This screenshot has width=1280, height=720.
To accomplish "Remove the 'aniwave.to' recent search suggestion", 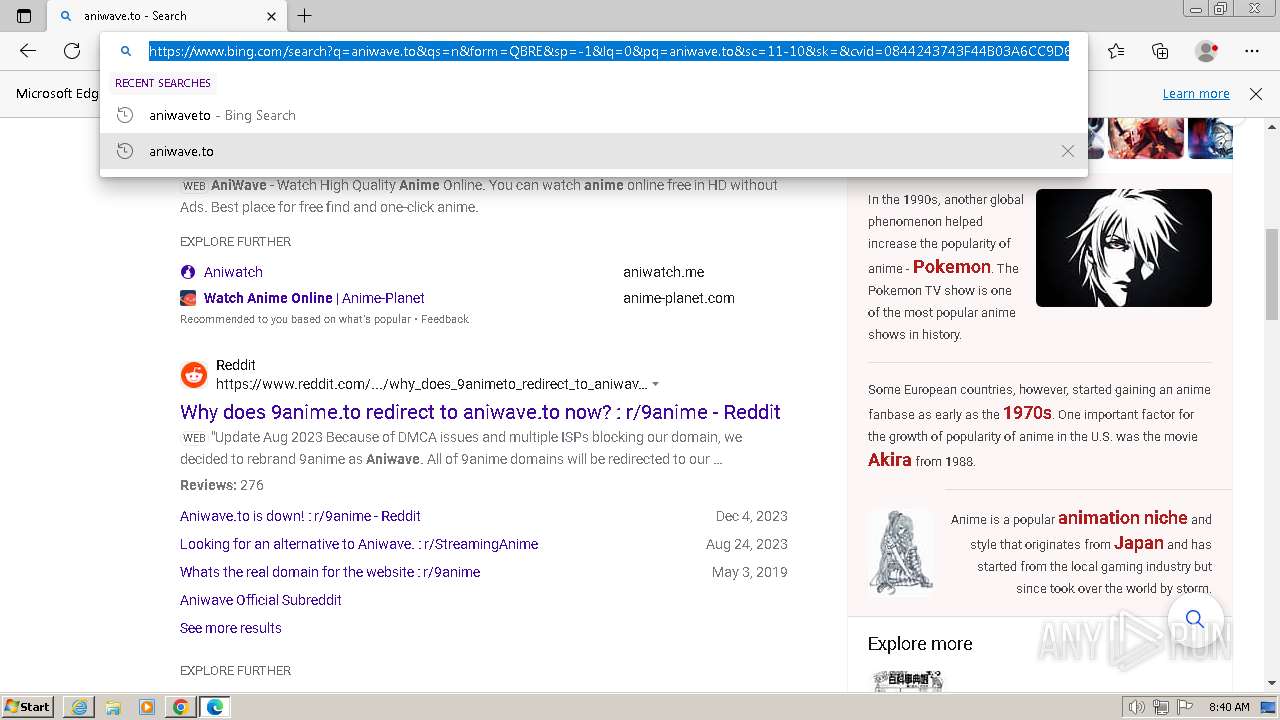I will tap(1068, 151).
